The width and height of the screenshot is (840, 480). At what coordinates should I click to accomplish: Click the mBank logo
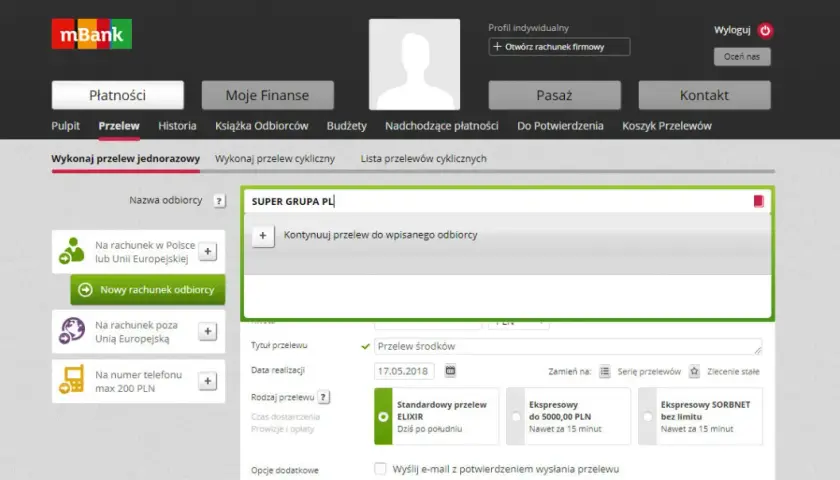pyautogui.click(x=92, y=34)
